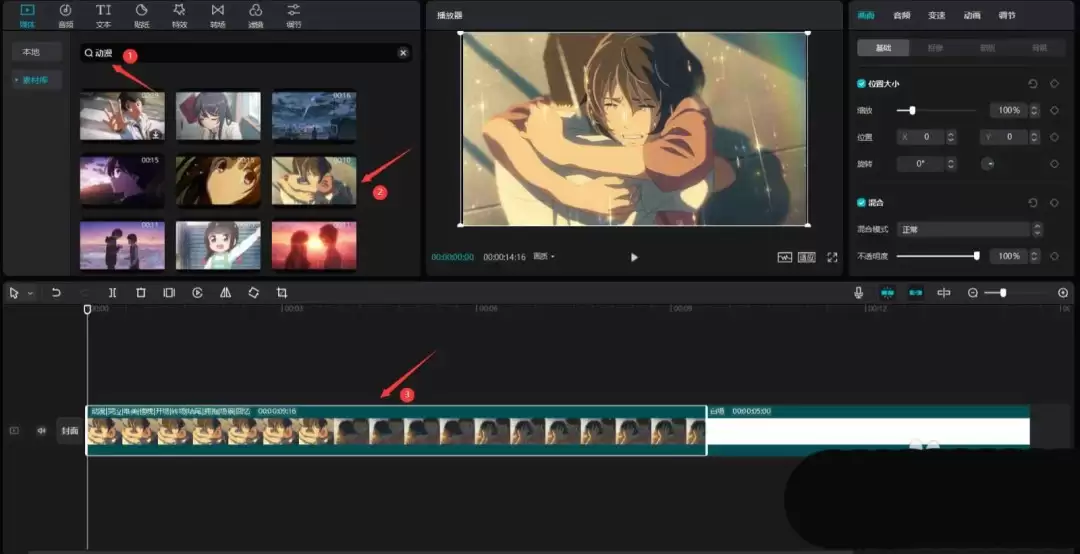Clear the search box with the X button
1080x554 pixels.
coord(403,52)
